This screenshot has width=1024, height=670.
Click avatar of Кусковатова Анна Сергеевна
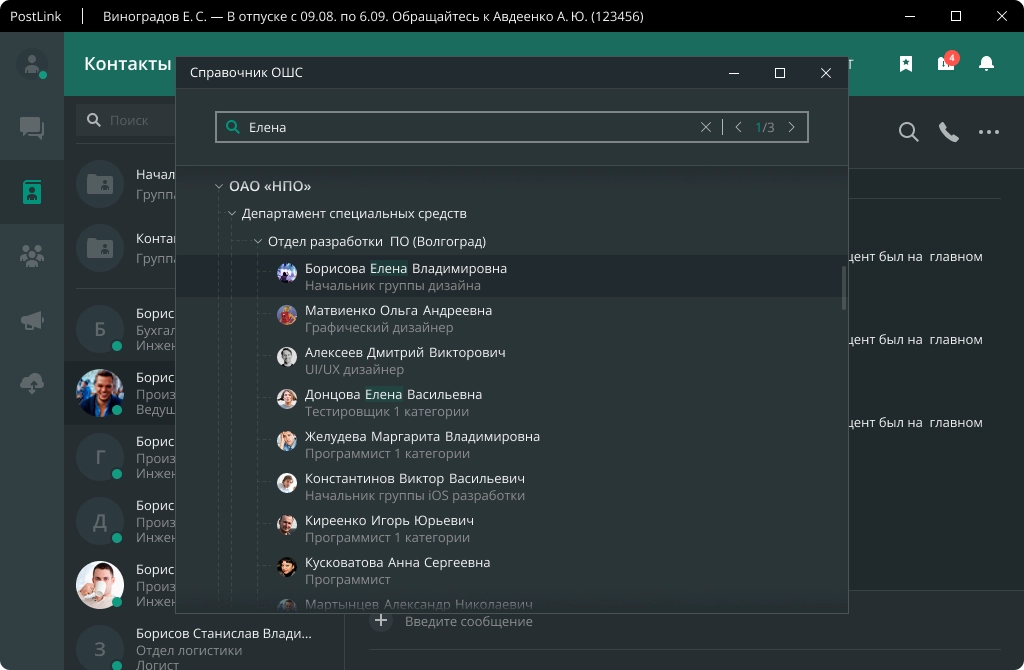(287, 567)
